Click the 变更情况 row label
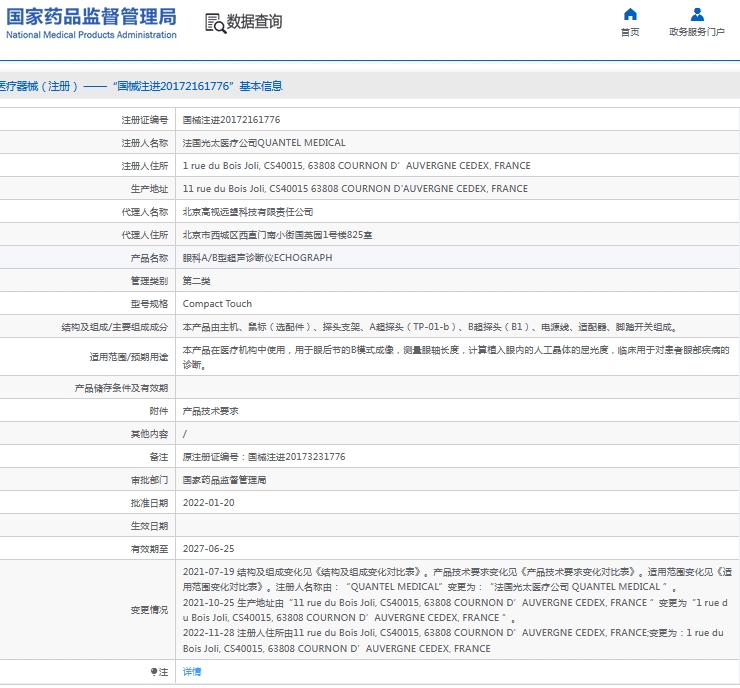Viewport: 740px width, 688px height. pos(149,610)
